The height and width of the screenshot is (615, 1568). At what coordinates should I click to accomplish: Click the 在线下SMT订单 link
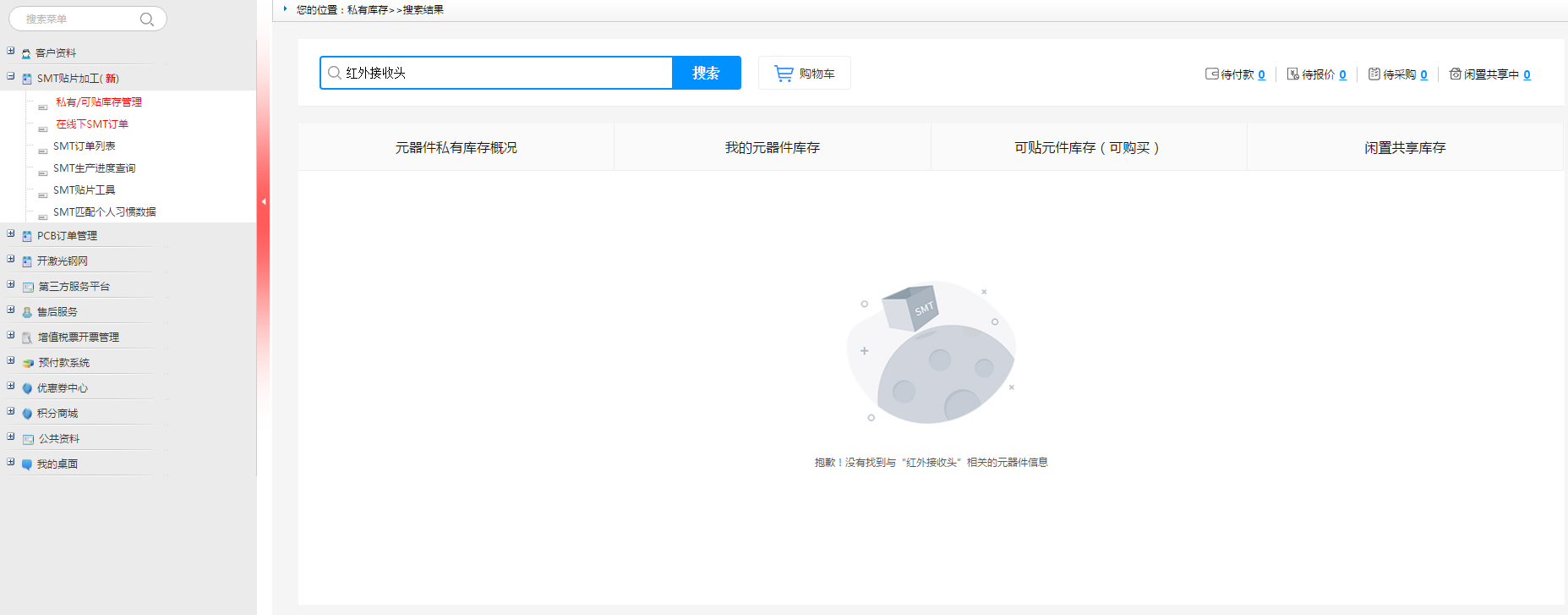[91, 124]
